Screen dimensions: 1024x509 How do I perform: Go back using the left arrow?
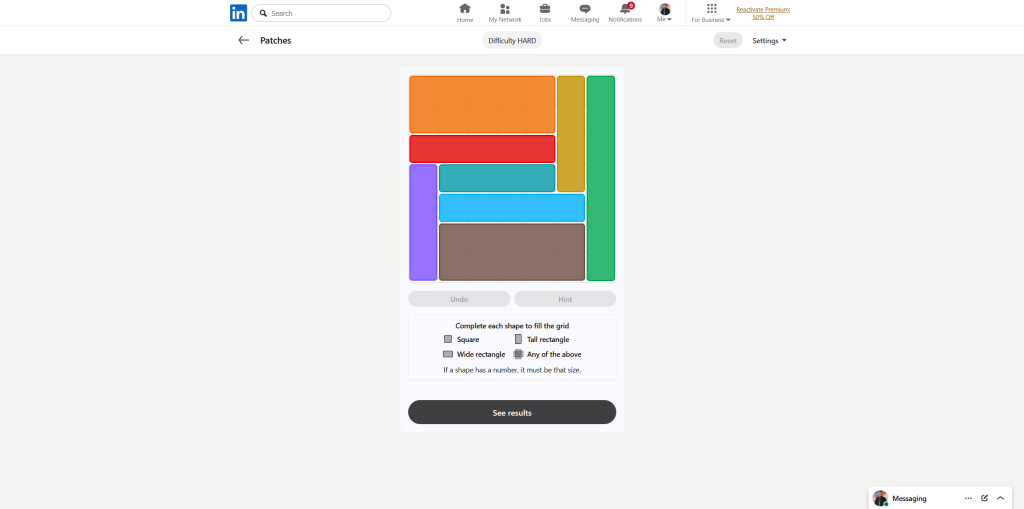click(244, 41)
